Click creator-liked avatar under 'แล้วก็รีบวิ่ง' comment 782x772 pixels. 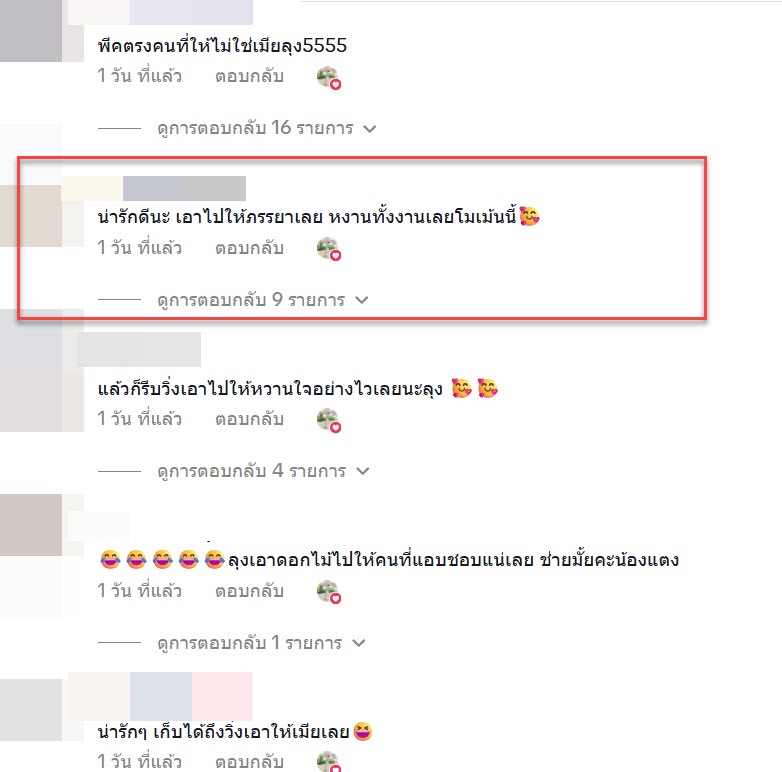[x=329, y=420]
